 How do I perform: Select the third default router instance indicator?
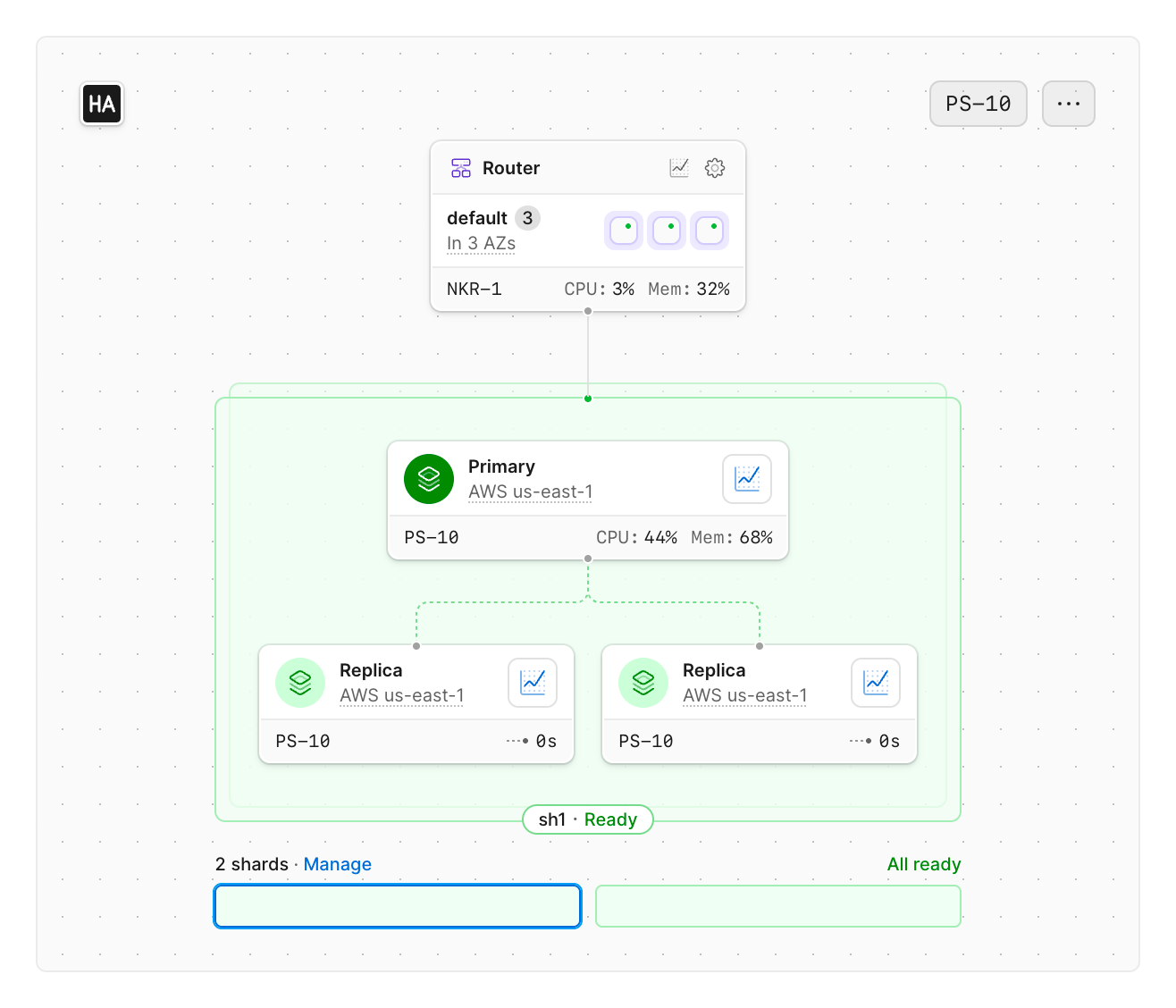pyautogui.click(x=710, y=231)
